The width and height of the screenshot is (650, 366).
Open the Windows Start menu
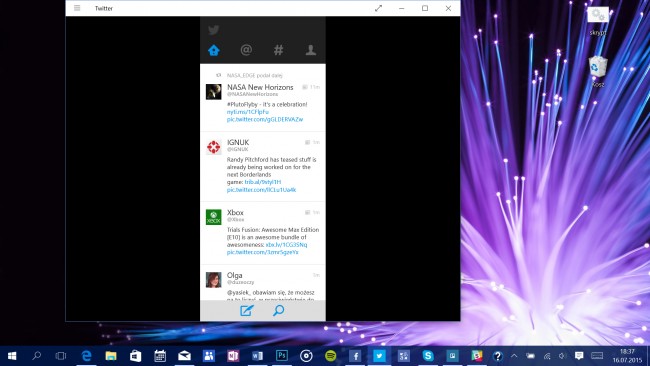[12, 356]
